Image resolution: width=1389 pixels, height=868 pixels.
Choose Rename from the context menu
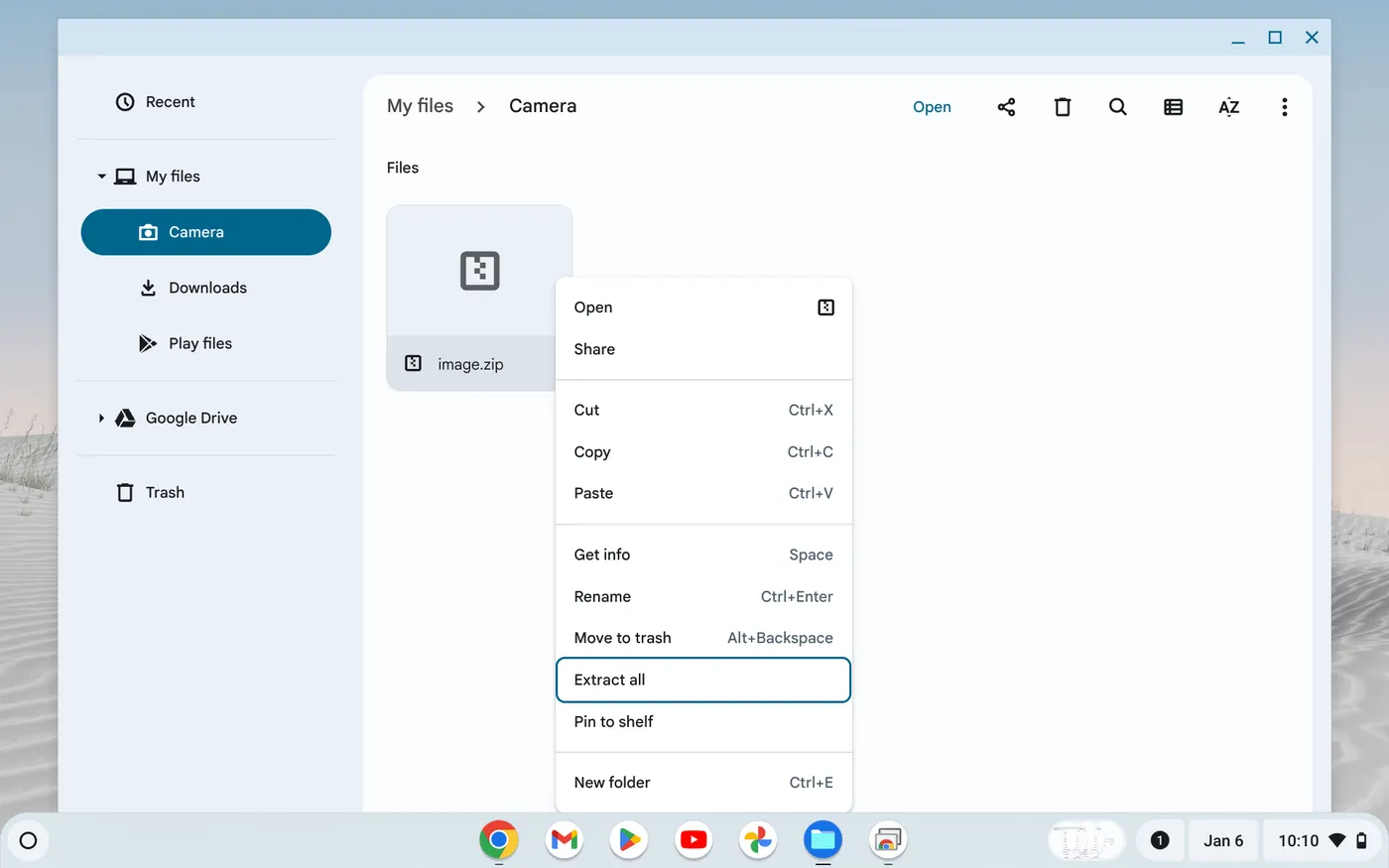tap(703, 597)
